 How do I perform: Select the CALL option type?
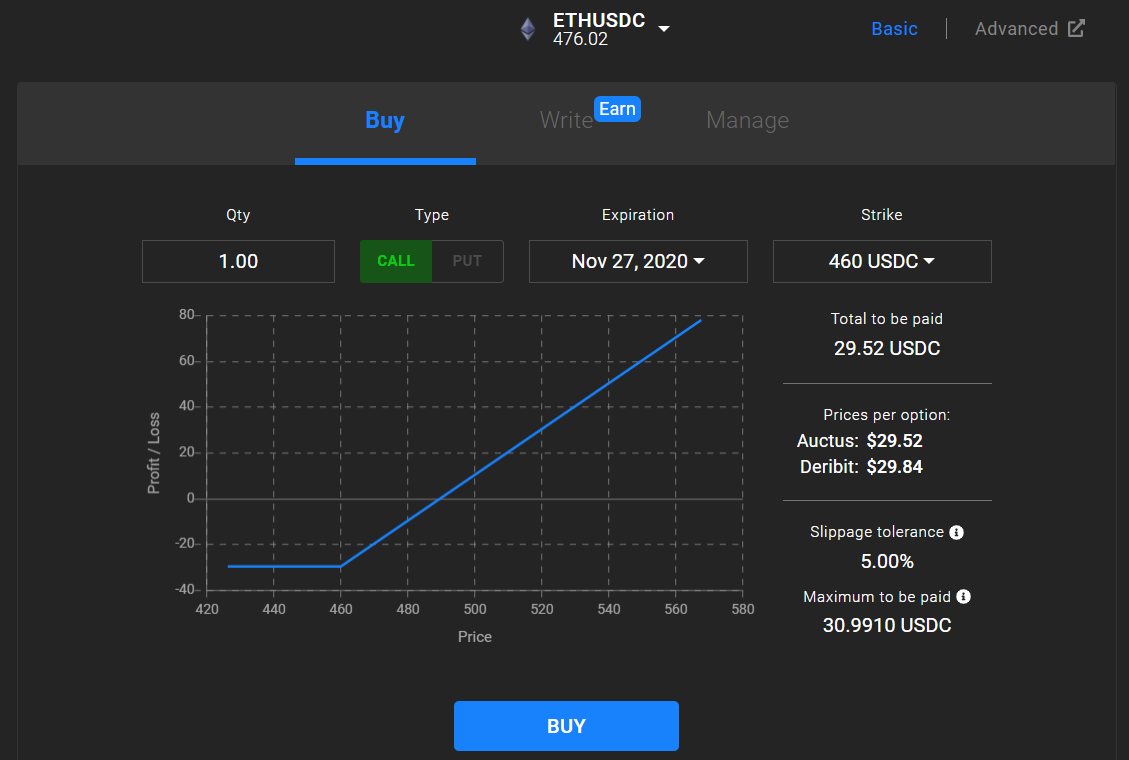click(396, 261)
